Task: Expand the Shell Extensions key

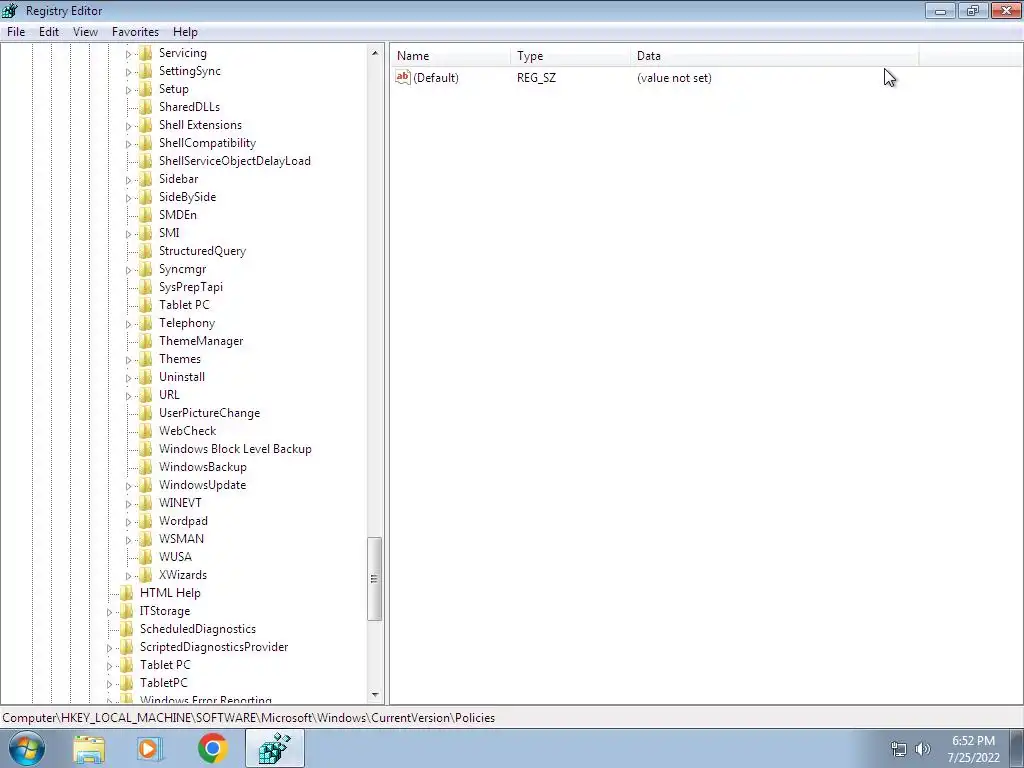Action: click(x=128, y=125)
